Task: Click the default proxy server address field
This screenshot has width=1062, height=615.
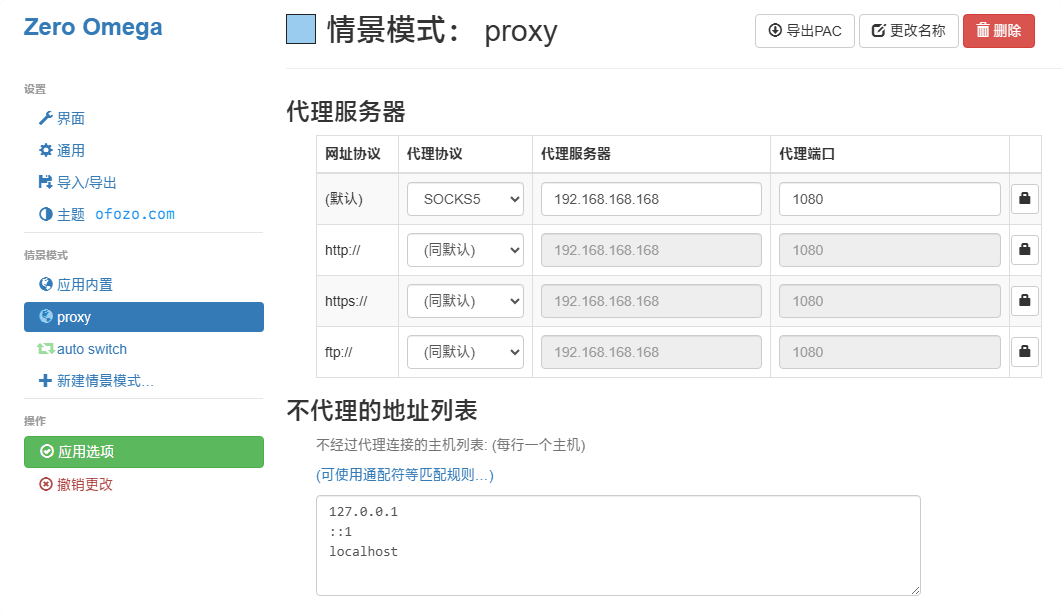Action: (651, 199)
